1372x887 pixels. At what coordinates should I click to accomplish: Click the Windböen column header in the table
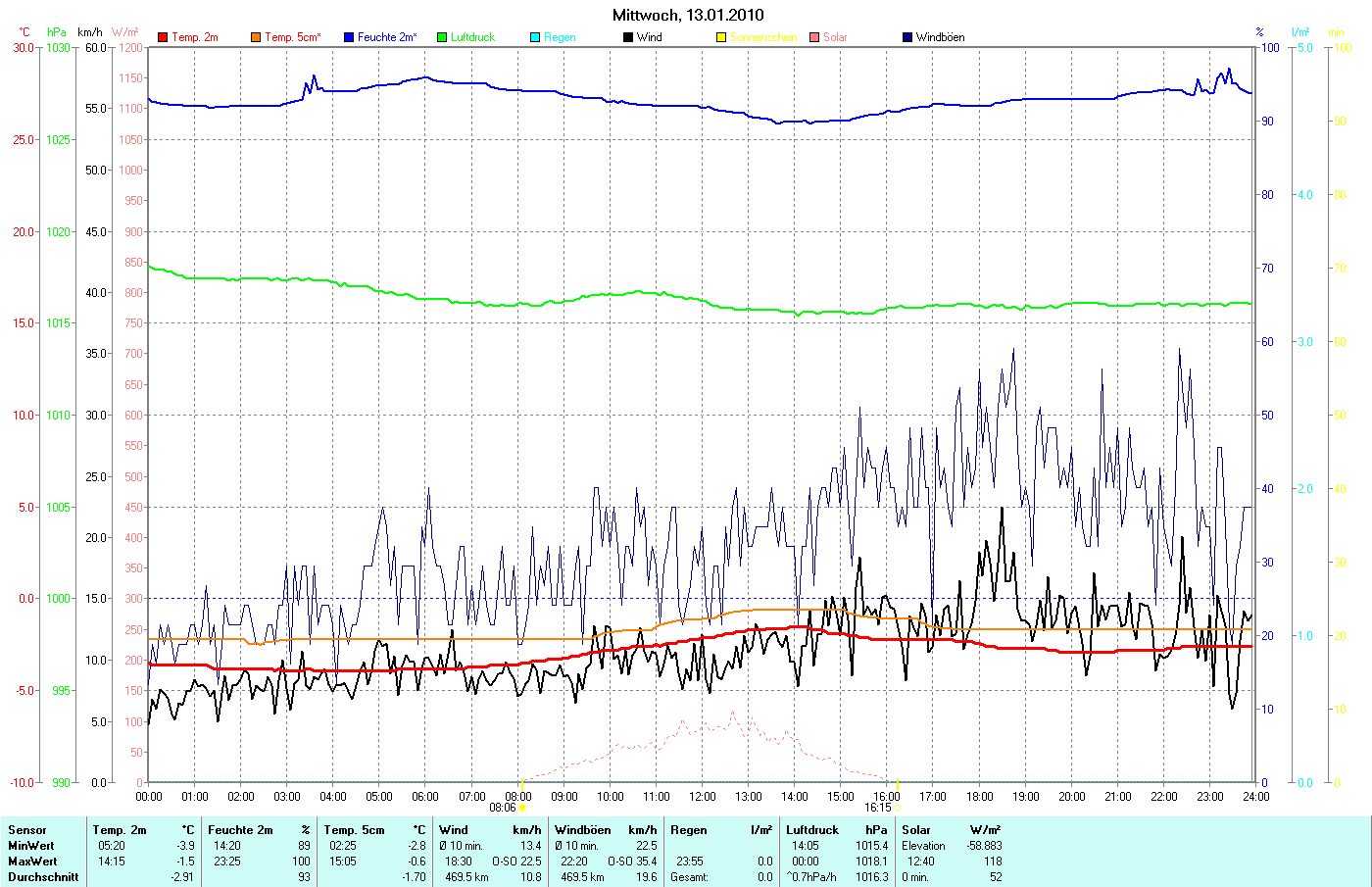[x=582, y=830]
